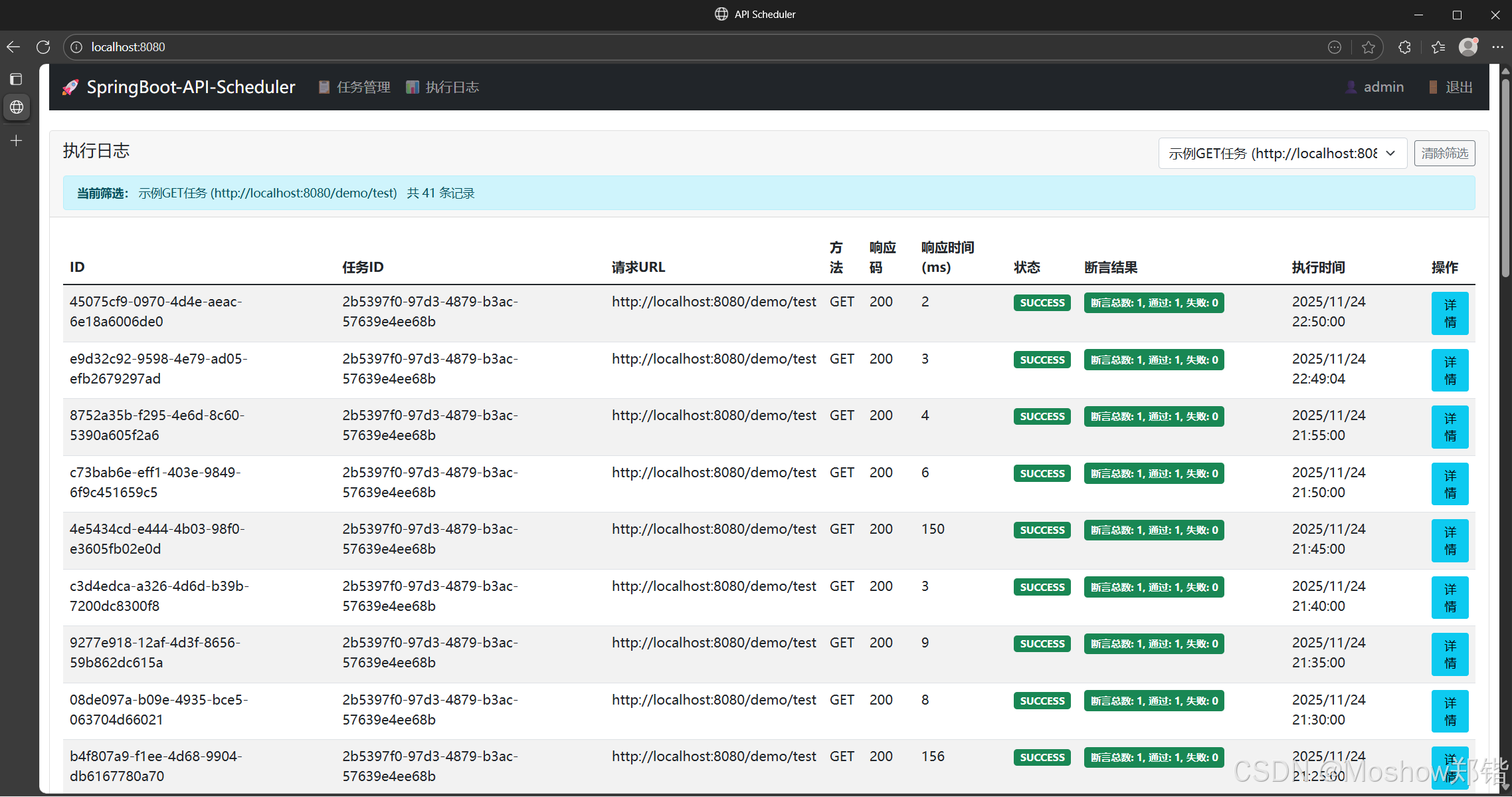Click the page reload icon

coord(43,47)
